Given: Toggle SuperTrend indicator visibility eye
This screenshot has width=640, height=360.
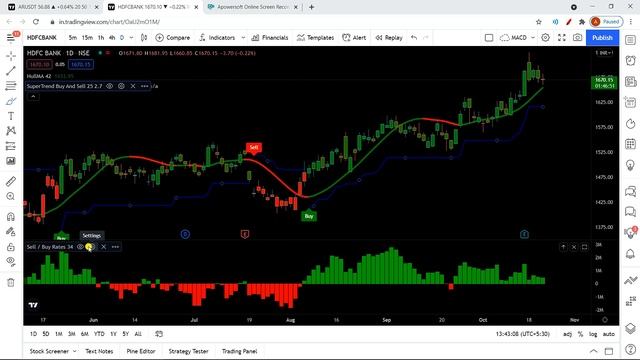Looking at the screenshot, I should pyautogui.click(x=109, y=86).
